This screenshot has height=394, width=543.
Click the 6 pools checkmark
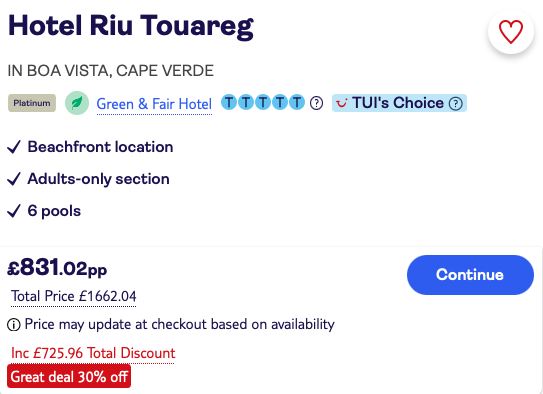pos(14,211)
